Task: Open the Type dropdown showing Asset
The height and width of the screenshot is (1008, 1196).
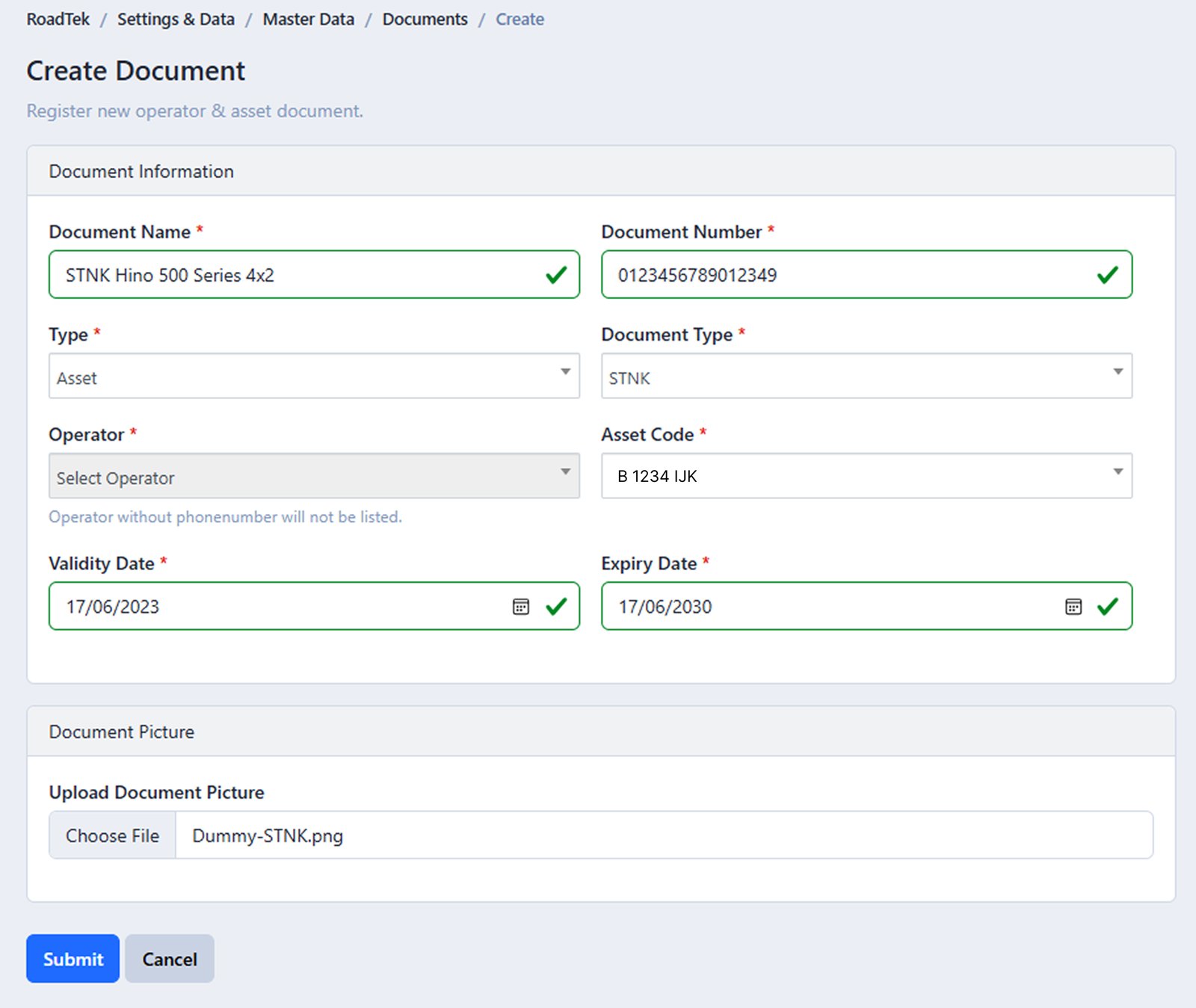Action: click(x=314, y=377)
